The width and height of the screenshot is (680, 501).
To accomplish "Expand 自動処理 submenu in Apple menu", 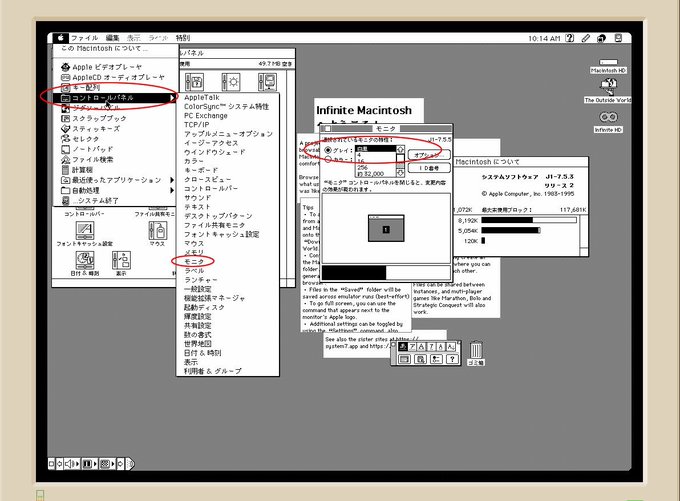I will pos(115,190).
